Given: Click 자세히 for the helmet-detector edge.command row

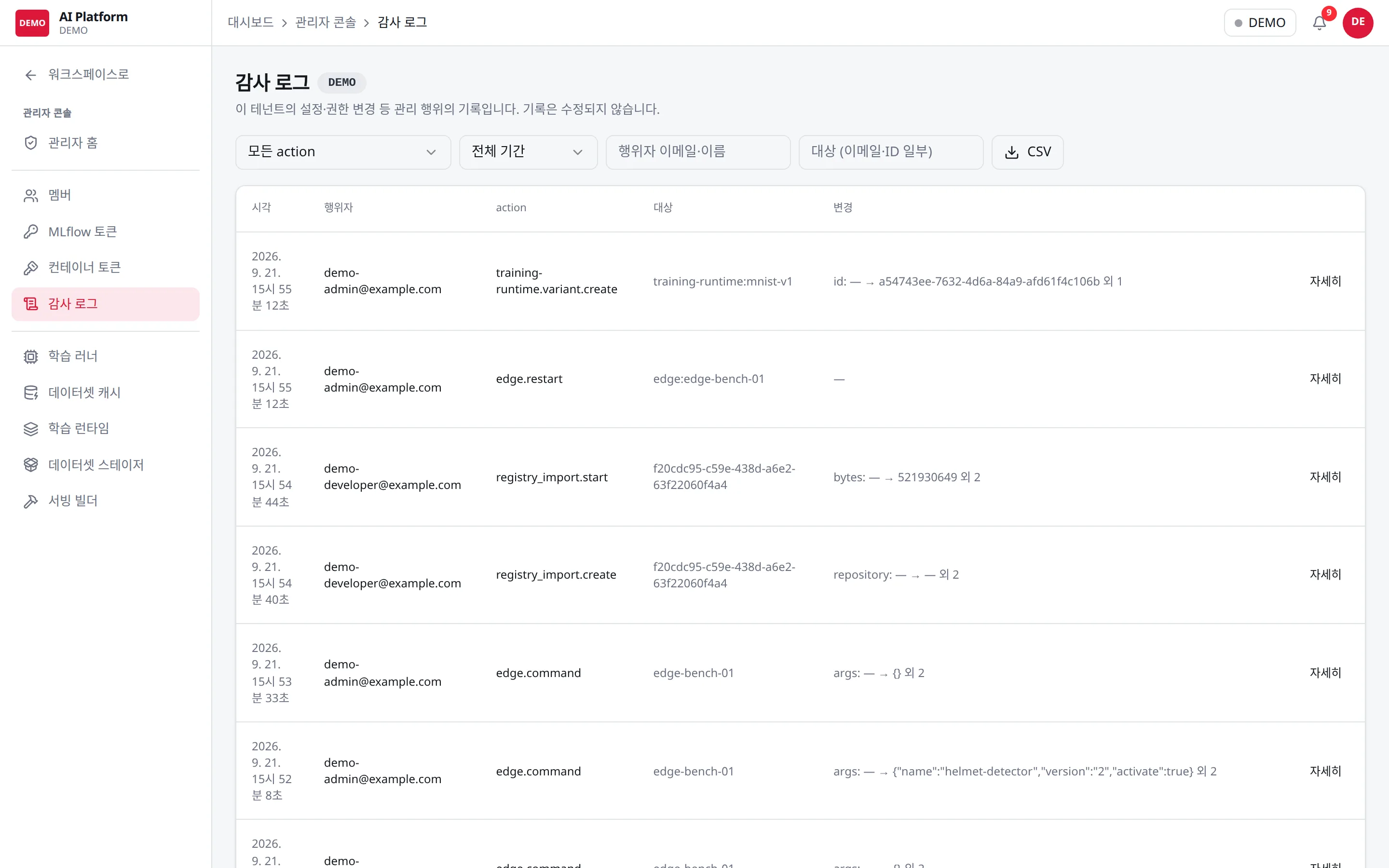Looking at the screenshot, I should click(x=1325, y=771).
